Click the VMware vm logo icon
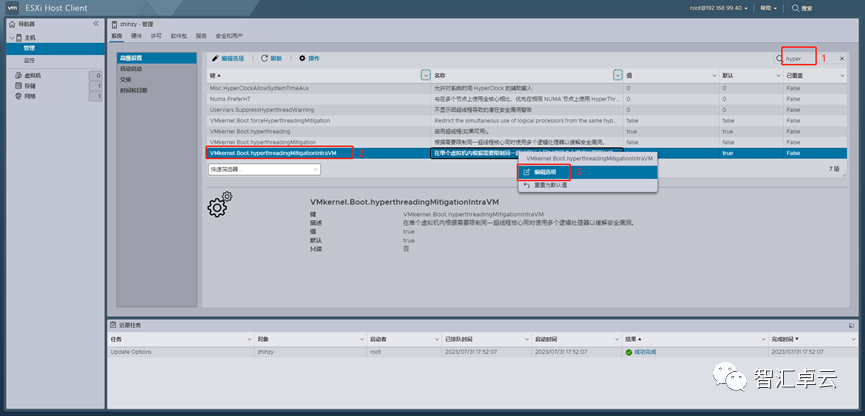The width and height of the screenshot is (865, 416). tap(13, 8)
